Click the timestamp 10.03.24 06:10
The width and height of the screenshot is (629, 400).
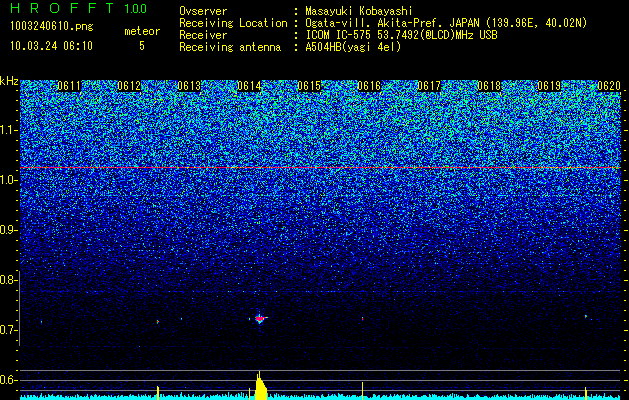click(51, 46)
